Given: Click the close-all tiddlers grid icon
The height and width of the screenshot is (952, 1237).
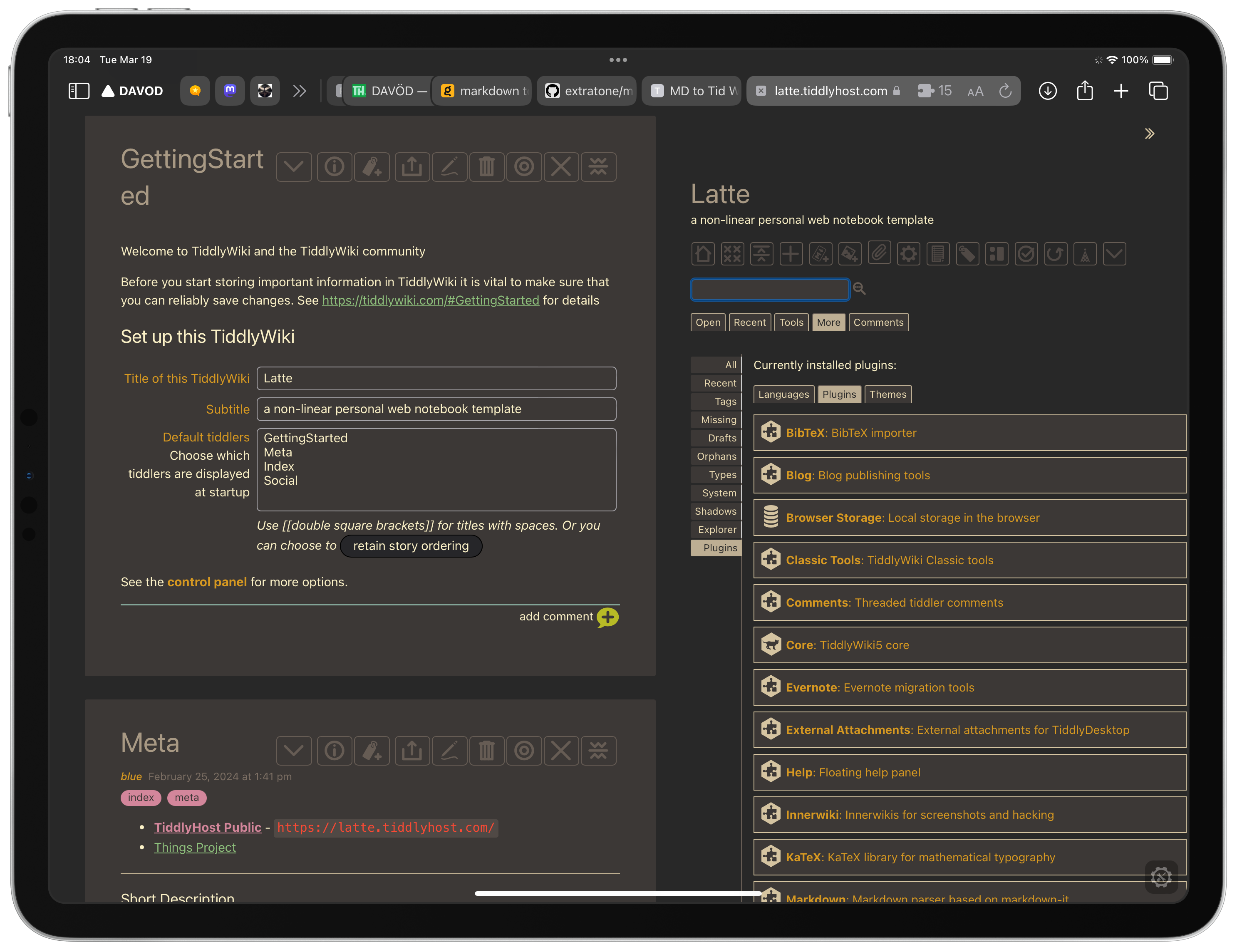Looking at the screenshot, I should pos(732,254).
